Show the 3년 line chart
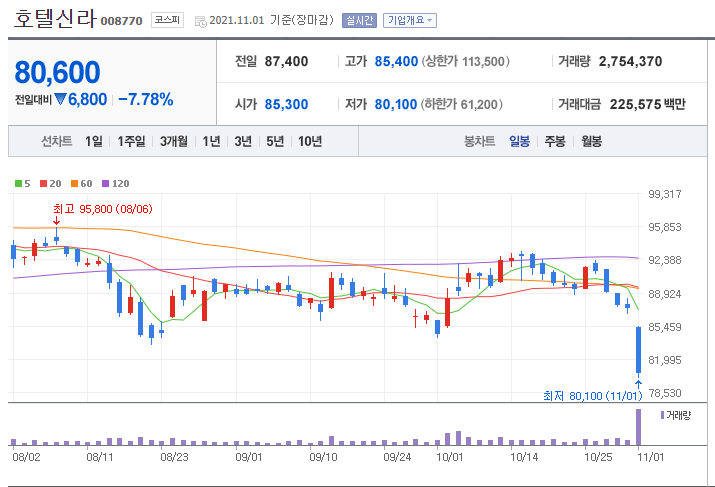Screen dimensions: 715x487 (243, 141)
